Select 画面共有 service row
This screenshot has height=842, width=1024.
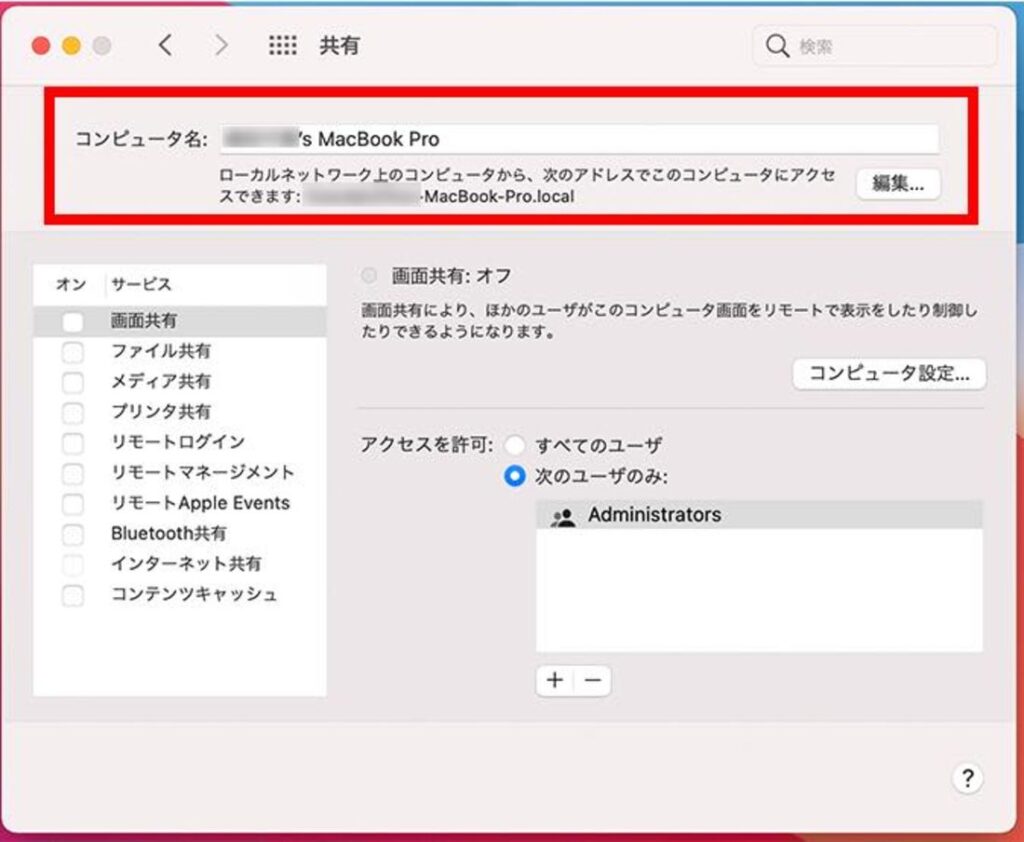(x=180, y=321)
